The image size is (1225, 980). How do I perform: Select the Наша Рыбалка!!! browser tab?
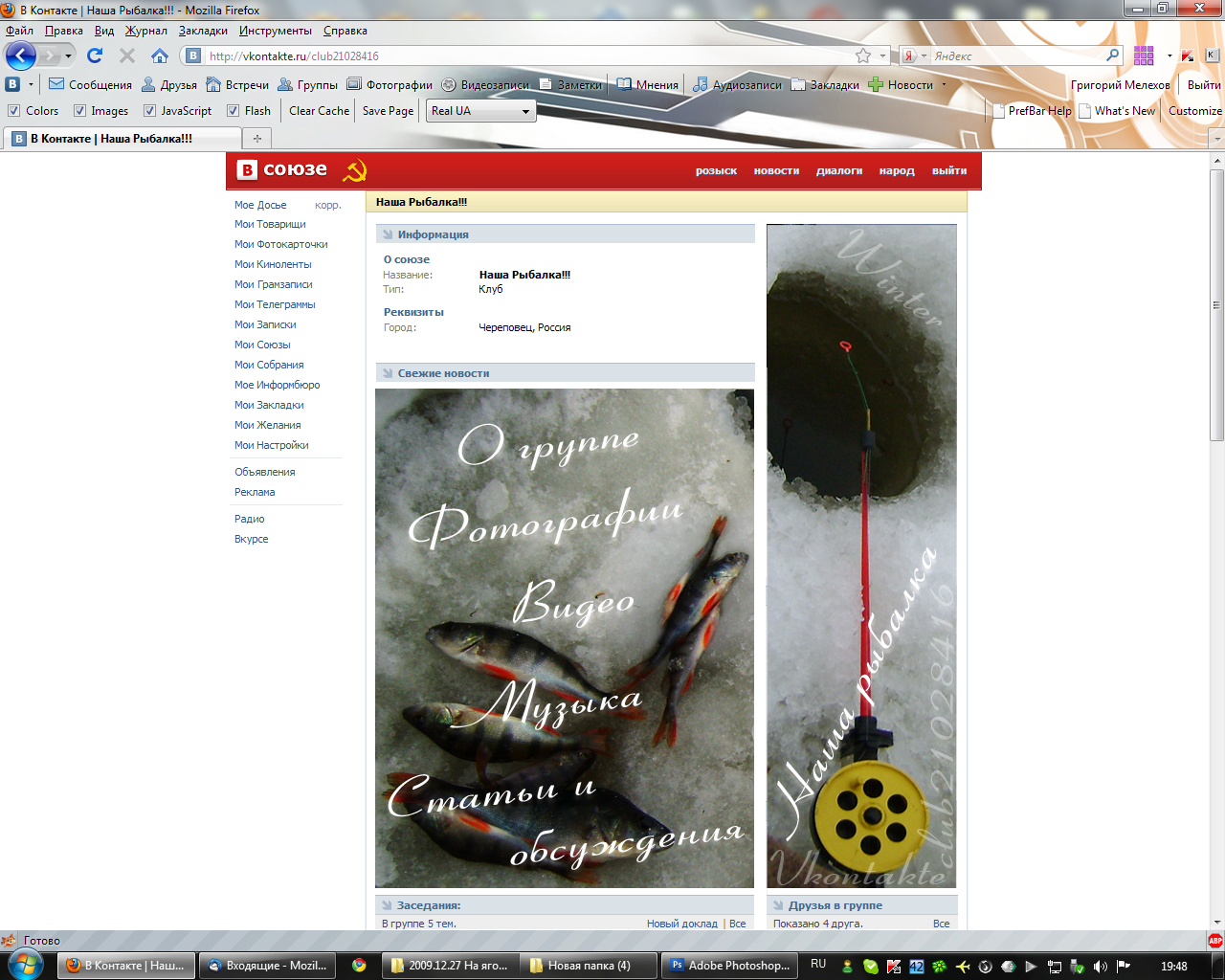tap(122, 139)
